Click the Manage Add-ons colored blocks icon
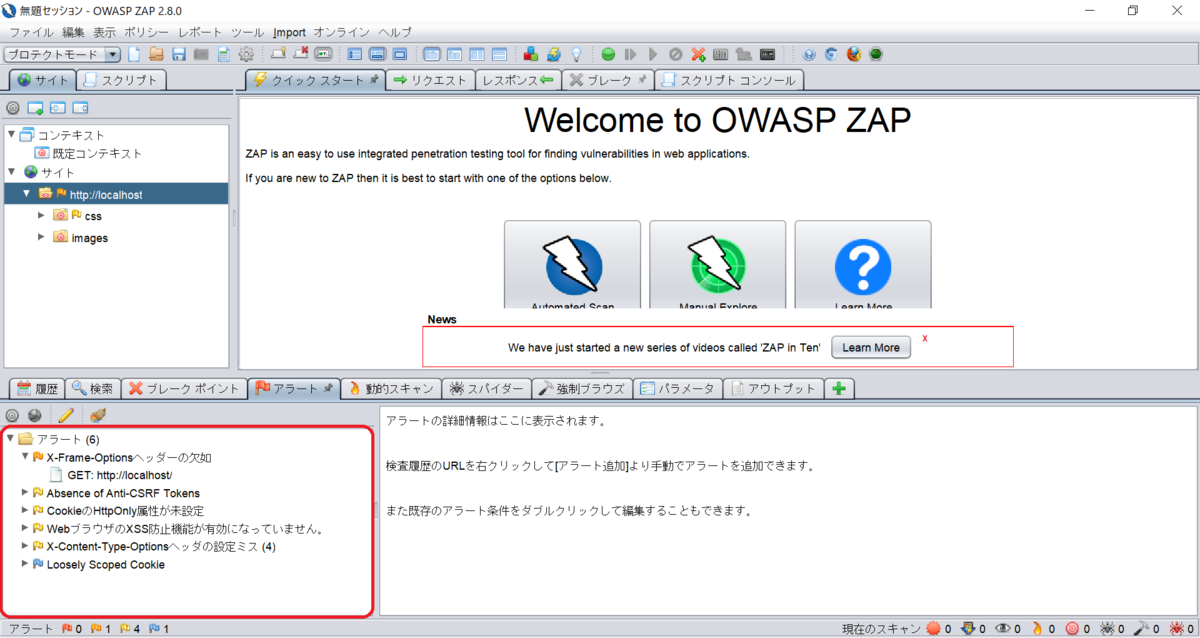 (x=531, y=54)
